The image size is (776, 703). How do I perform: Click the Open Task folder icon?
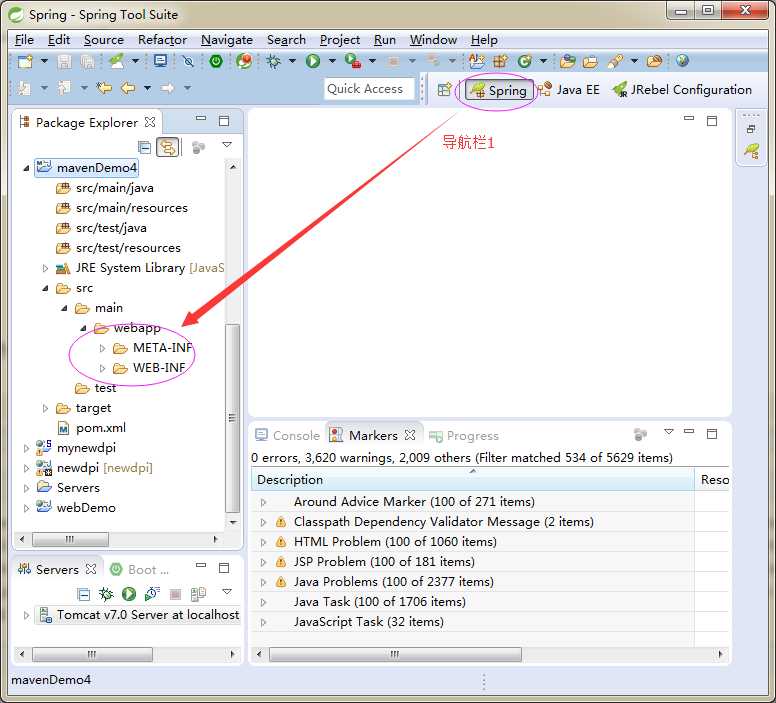[x=590, y=62]
